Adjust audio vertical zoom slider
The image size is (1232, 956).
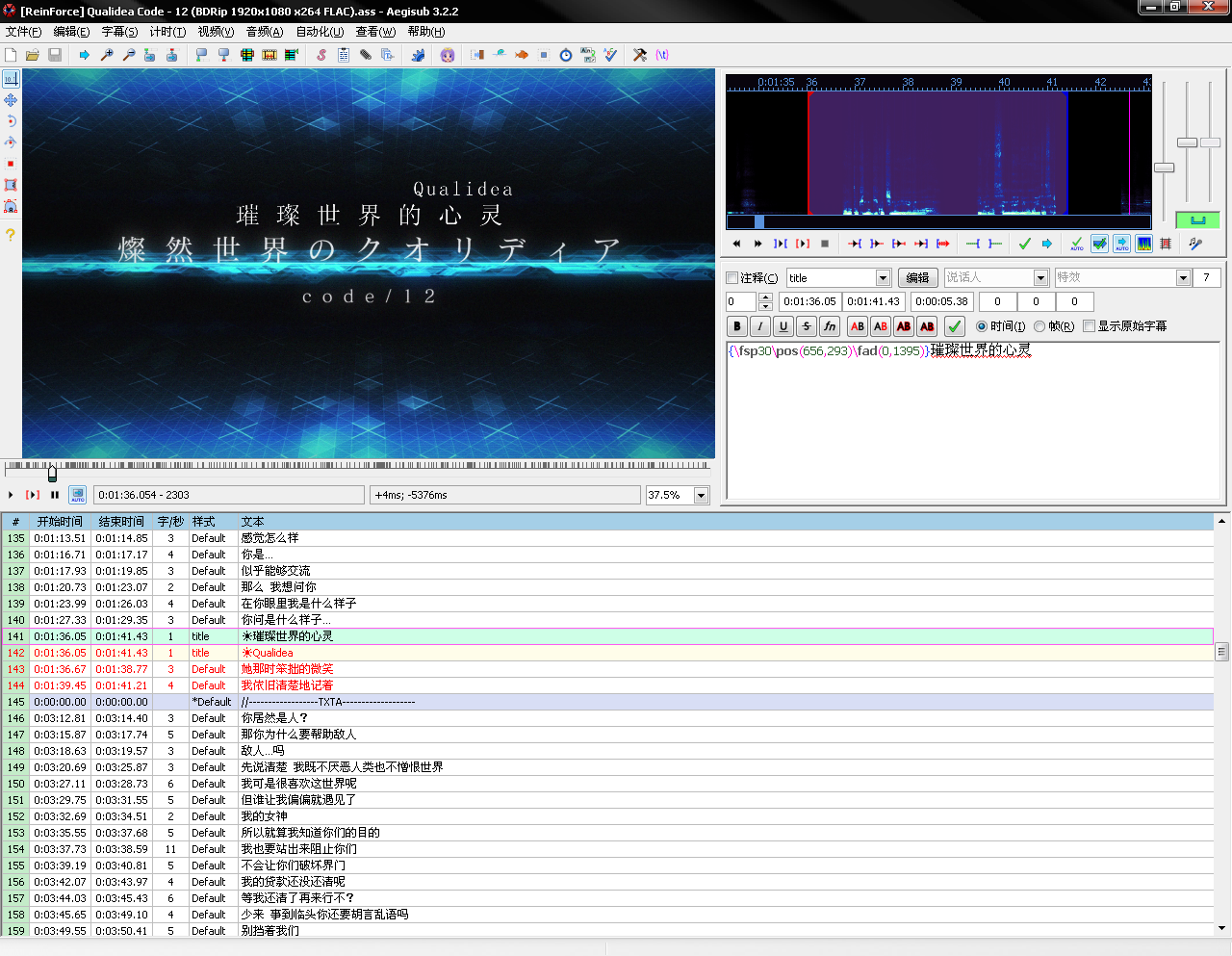(x=1188, y=142)
